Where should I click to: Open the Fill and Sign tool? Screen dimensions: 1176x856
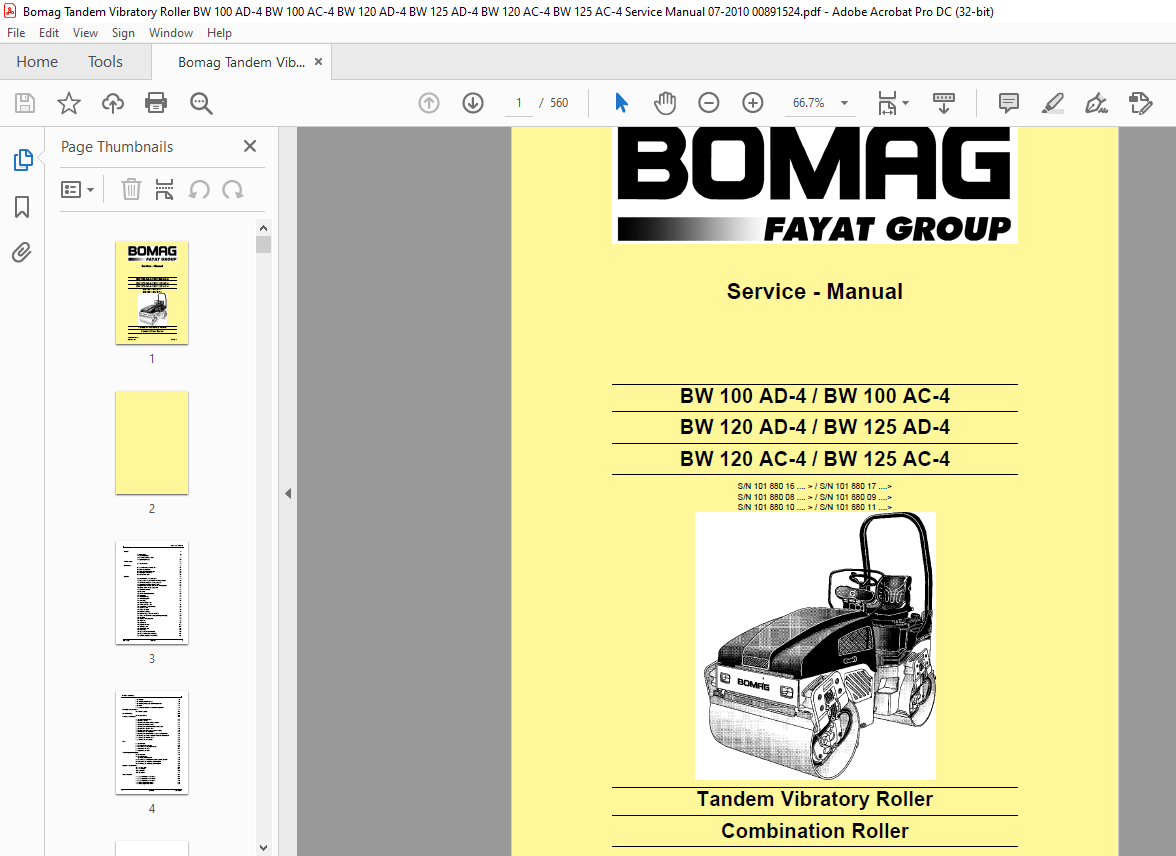(1096, 103)
